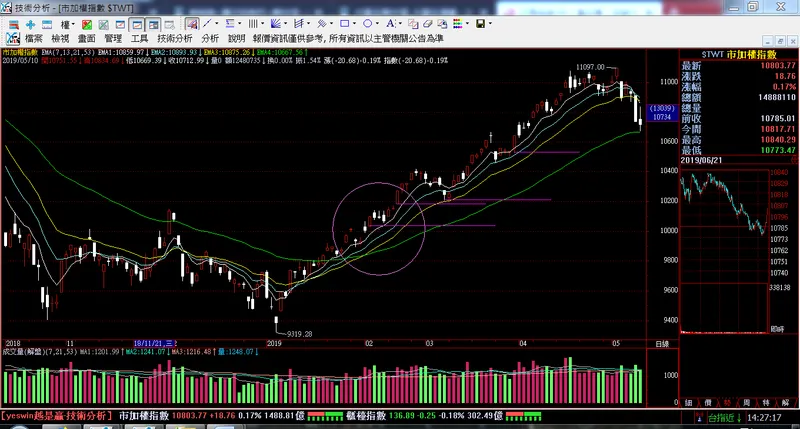Screen dimensions: 800x429
Task: Switch to the 周 tab below the quote panel
Action: click(x=746, y=403)
